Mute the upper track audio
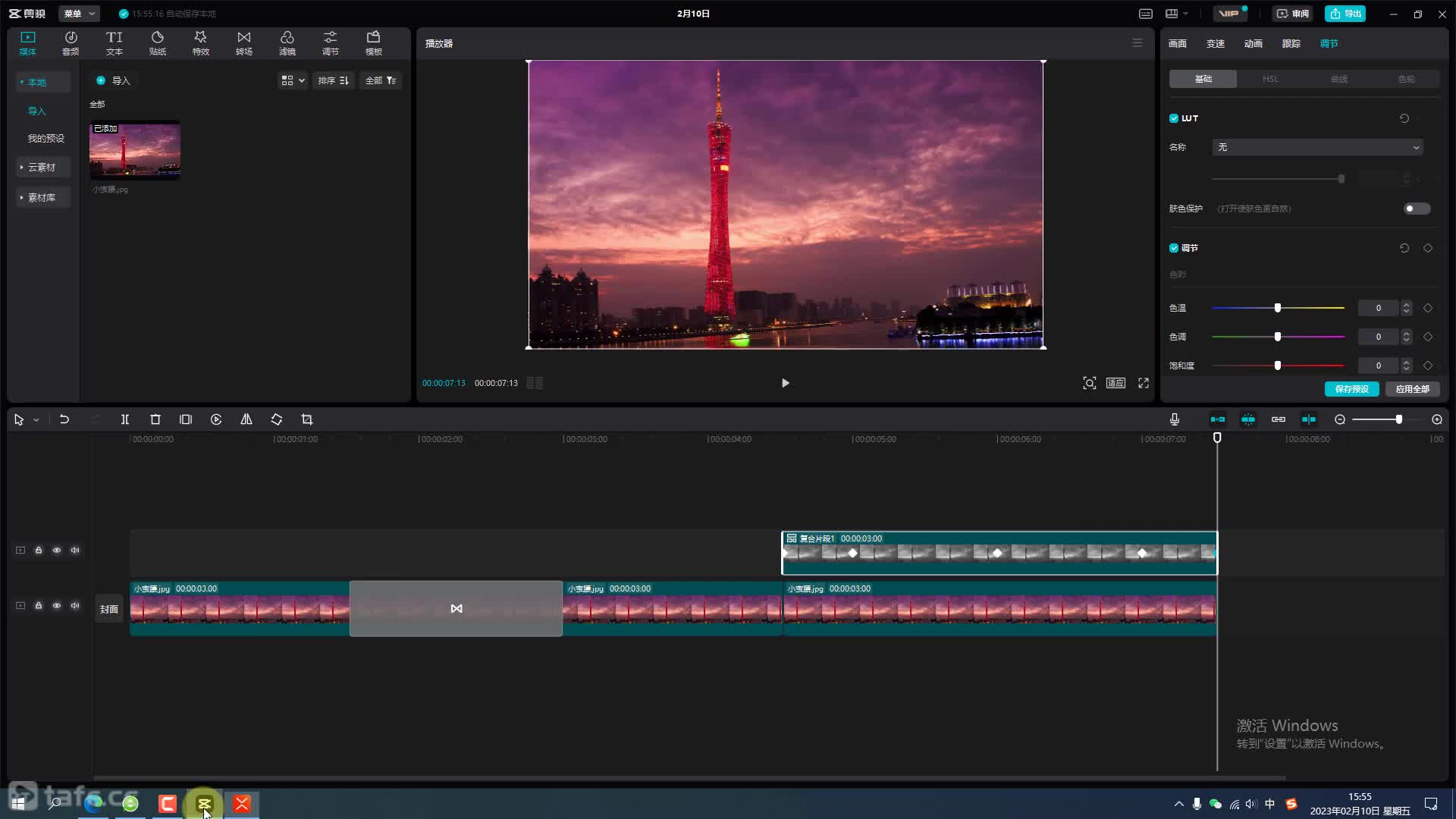The image size is (1456, 819). [x=75, y=551]
